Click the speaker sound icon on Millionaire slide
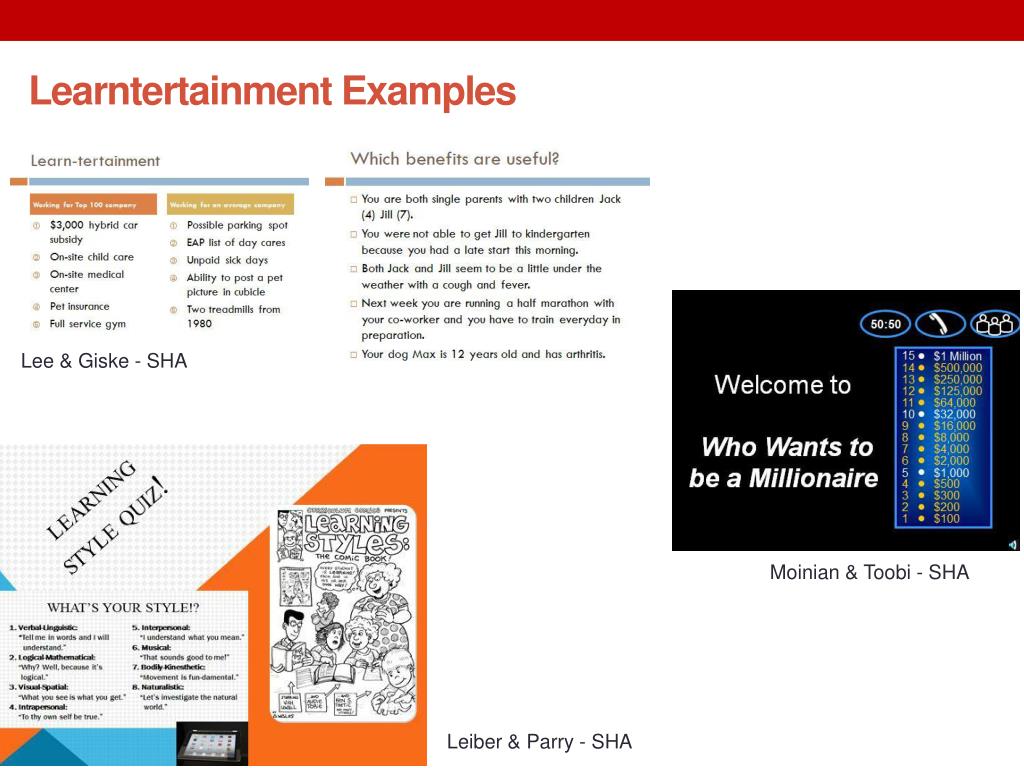This screenshot has width=1024, height=768. tap(1012, 544)
